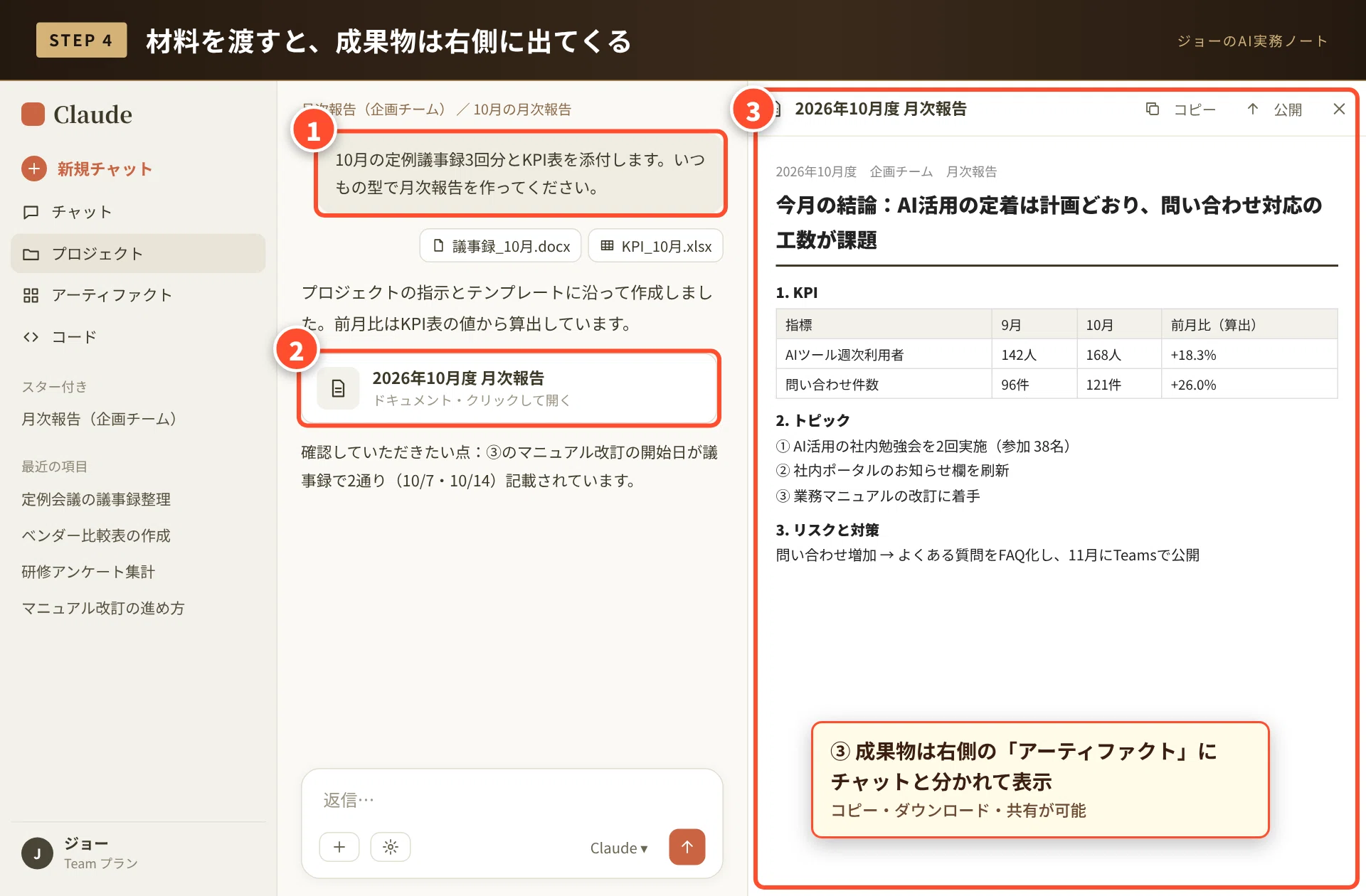Click the コピー button label
The width and height of the screenshot is (1366, 896).
[x=1195, y=110]
